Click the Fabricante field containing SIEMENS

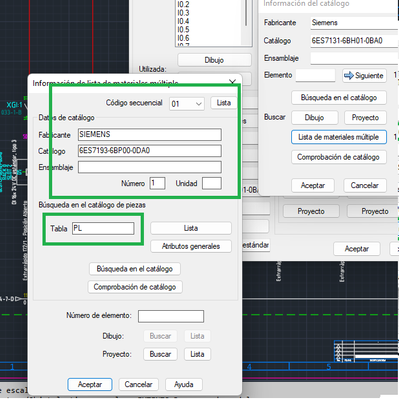click(150, 134)
